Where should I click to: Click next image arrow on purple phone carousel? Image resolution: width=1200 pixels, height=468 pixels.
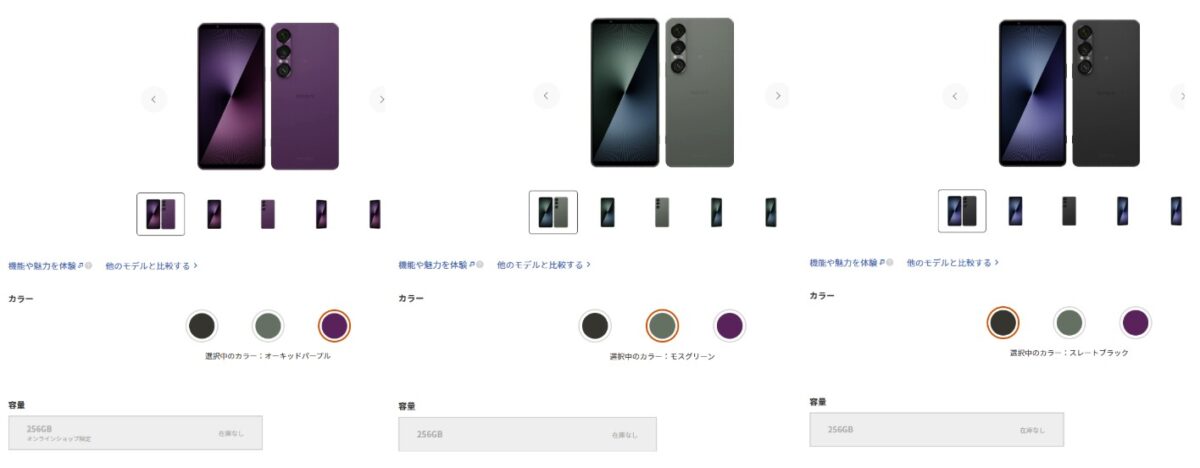point(379,99)
